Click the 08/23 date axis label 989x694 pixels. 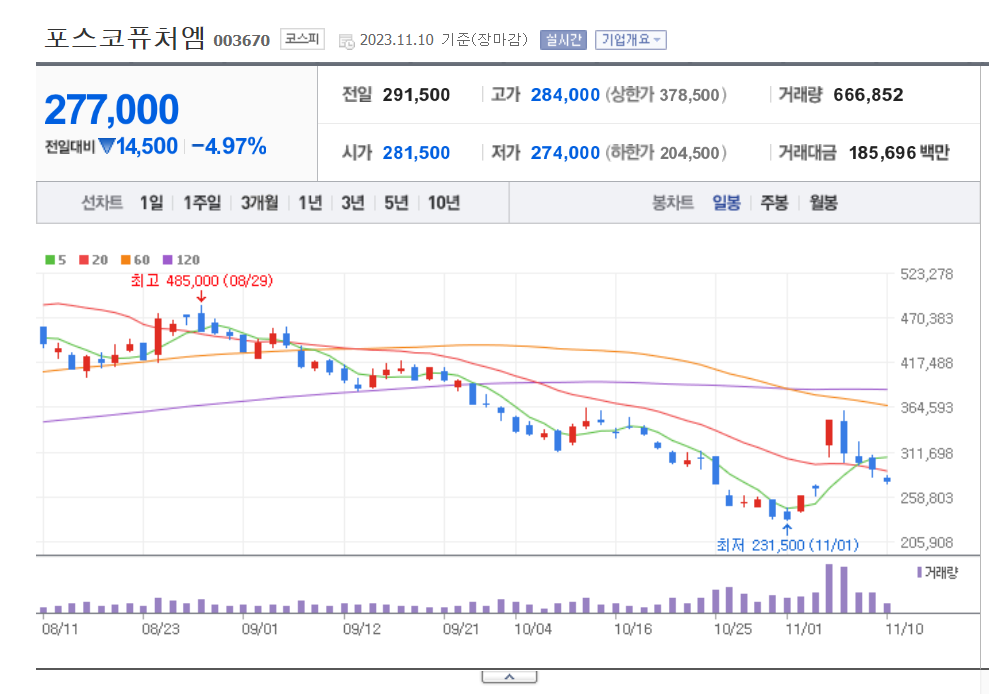coord(160,629)
